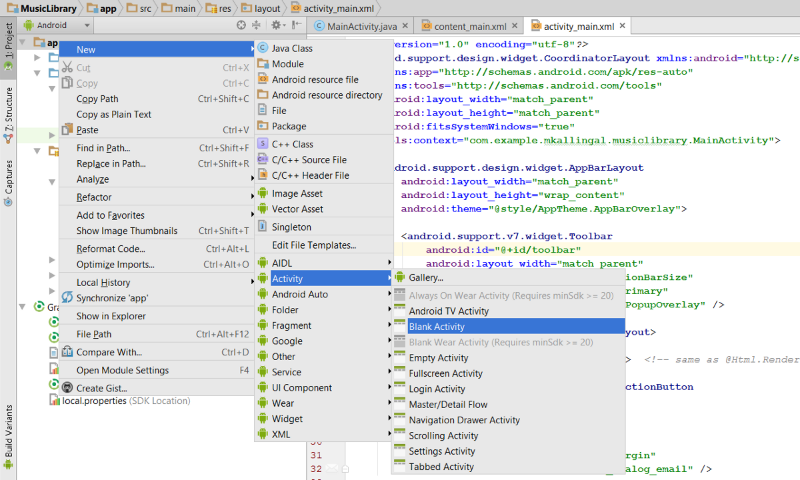Select Package in New submenu

click(324, 126)
